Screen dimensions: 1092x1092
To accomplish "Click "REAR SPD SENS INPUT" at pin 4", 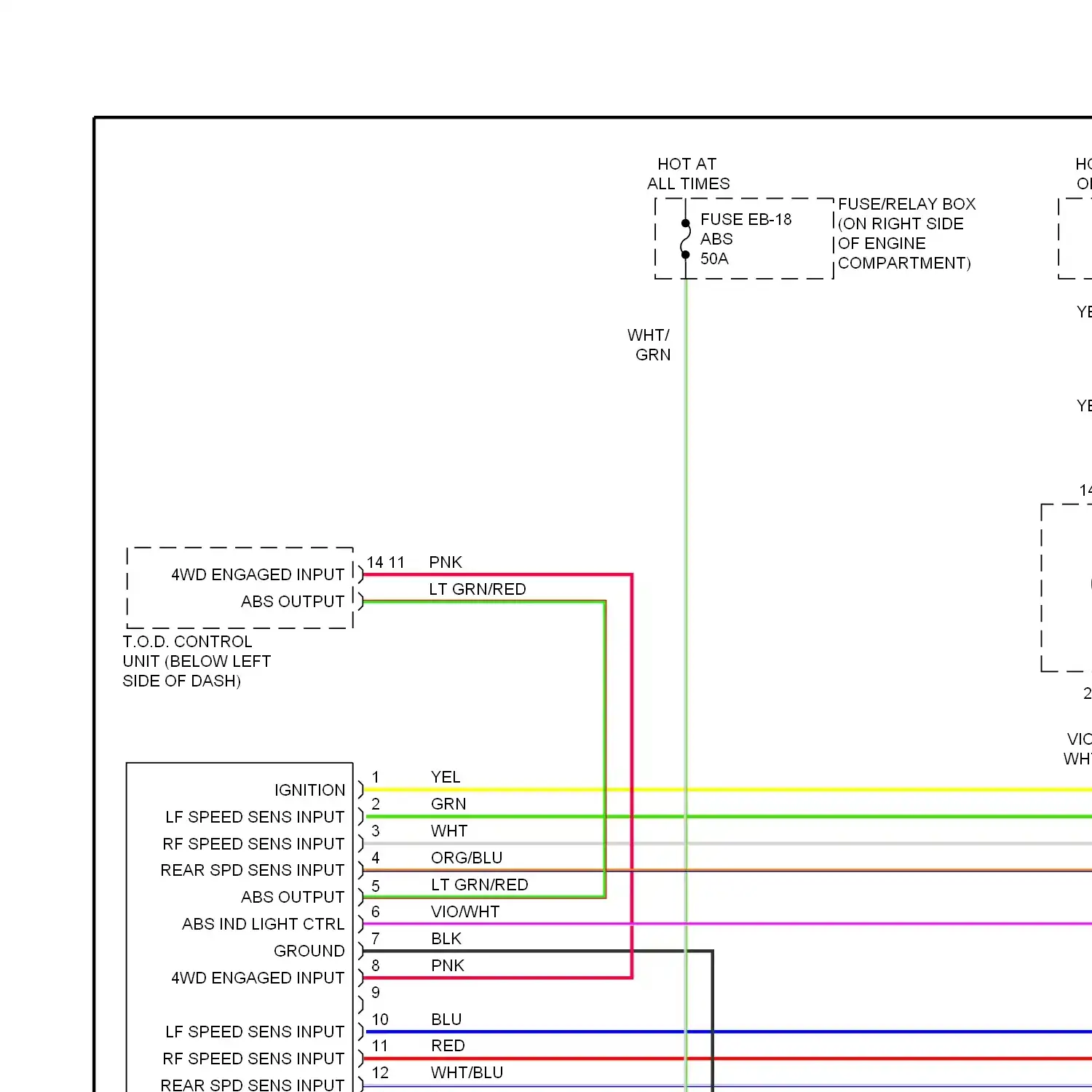I will [252, 870].
